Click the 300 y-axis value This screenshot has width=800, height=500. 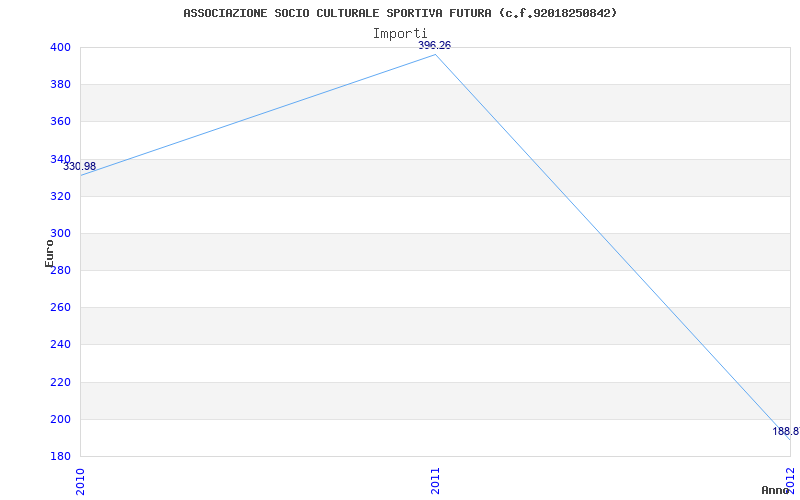click(60, 234)
